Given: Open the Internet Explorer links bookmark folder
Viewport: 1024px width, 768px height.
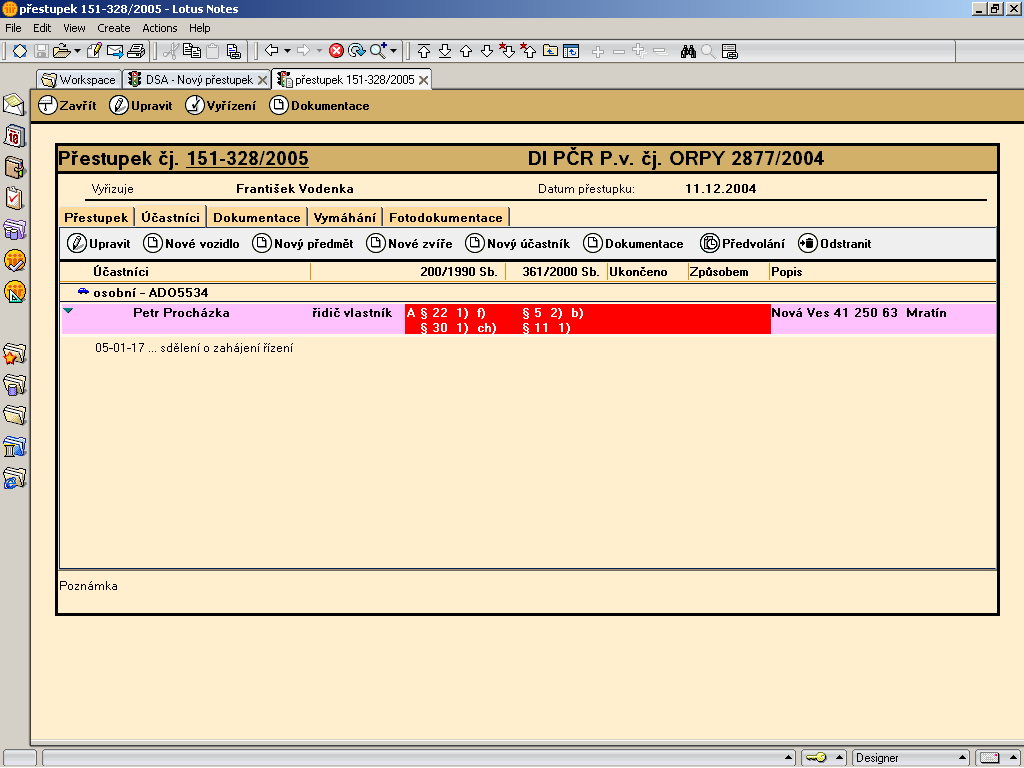Looking at the screenshot, I should coord(14,479).
